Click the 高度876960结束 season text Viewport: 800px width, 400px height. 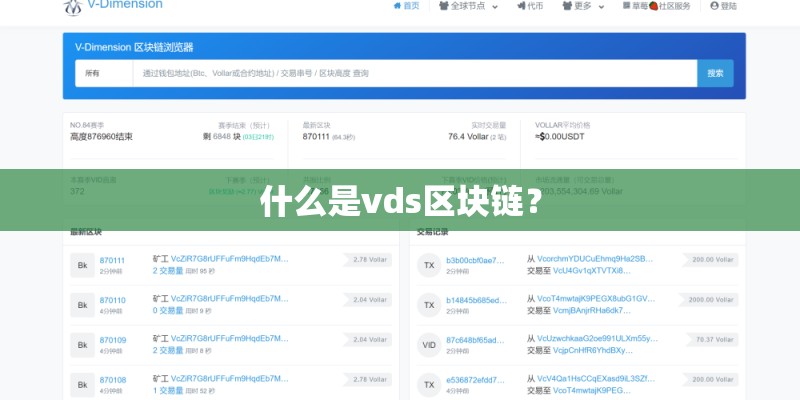(102, 137)
